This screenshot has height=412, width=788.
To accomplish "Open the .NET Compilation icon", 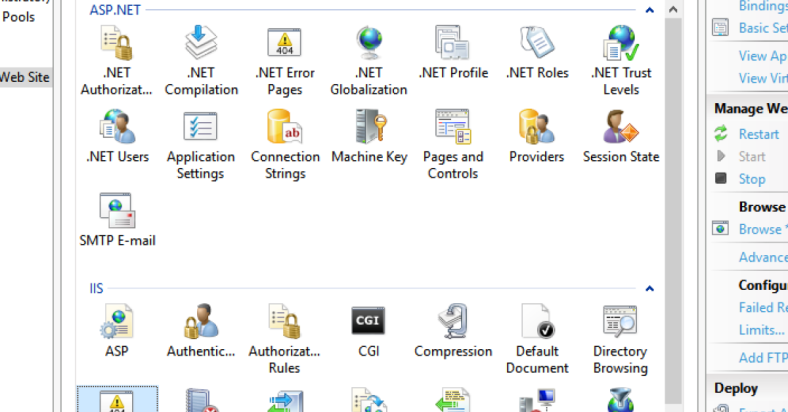I will pos(201,60).
